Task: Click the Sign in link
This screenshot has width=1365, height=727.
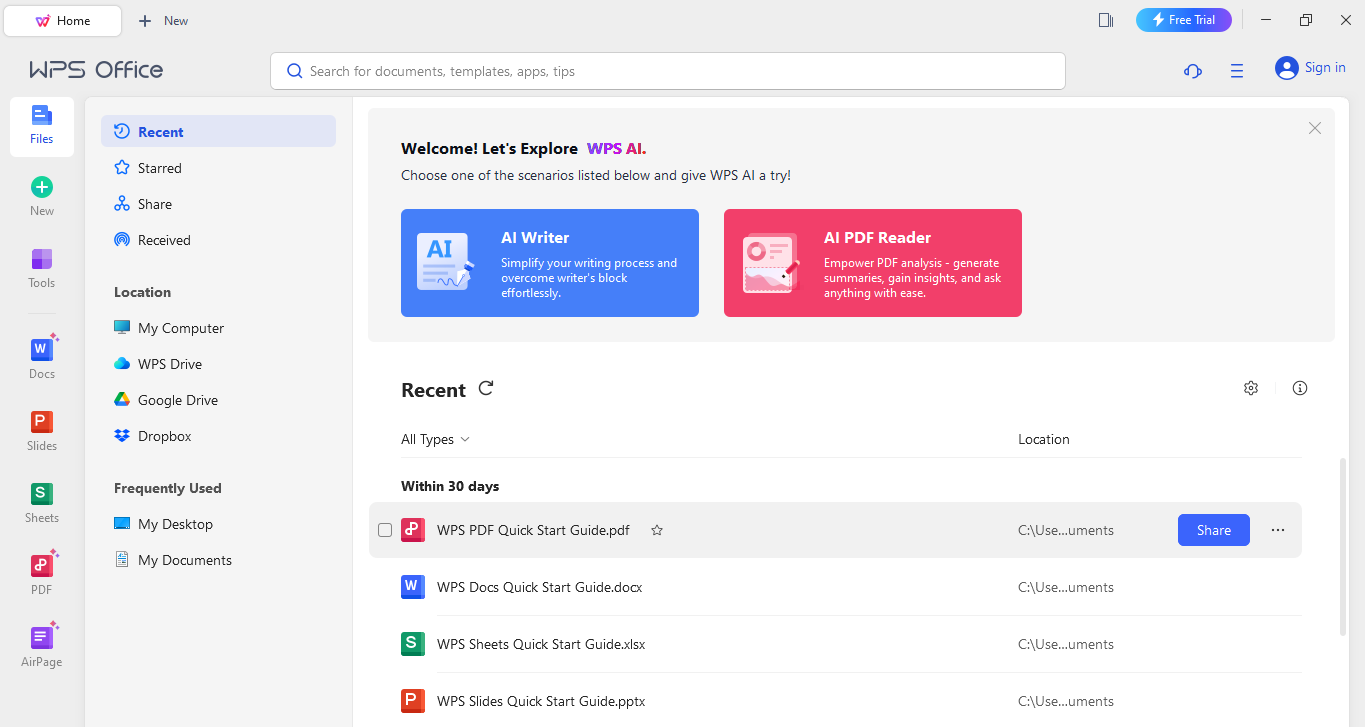Action: [1325, 68]
